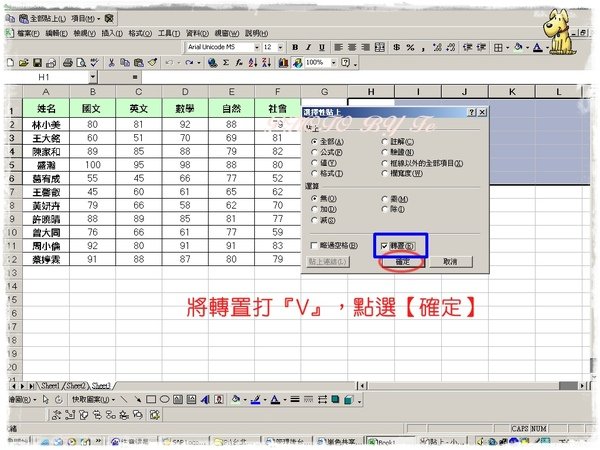Open the 格式(O) menu
600x450 pixels.
coord(140,33)
